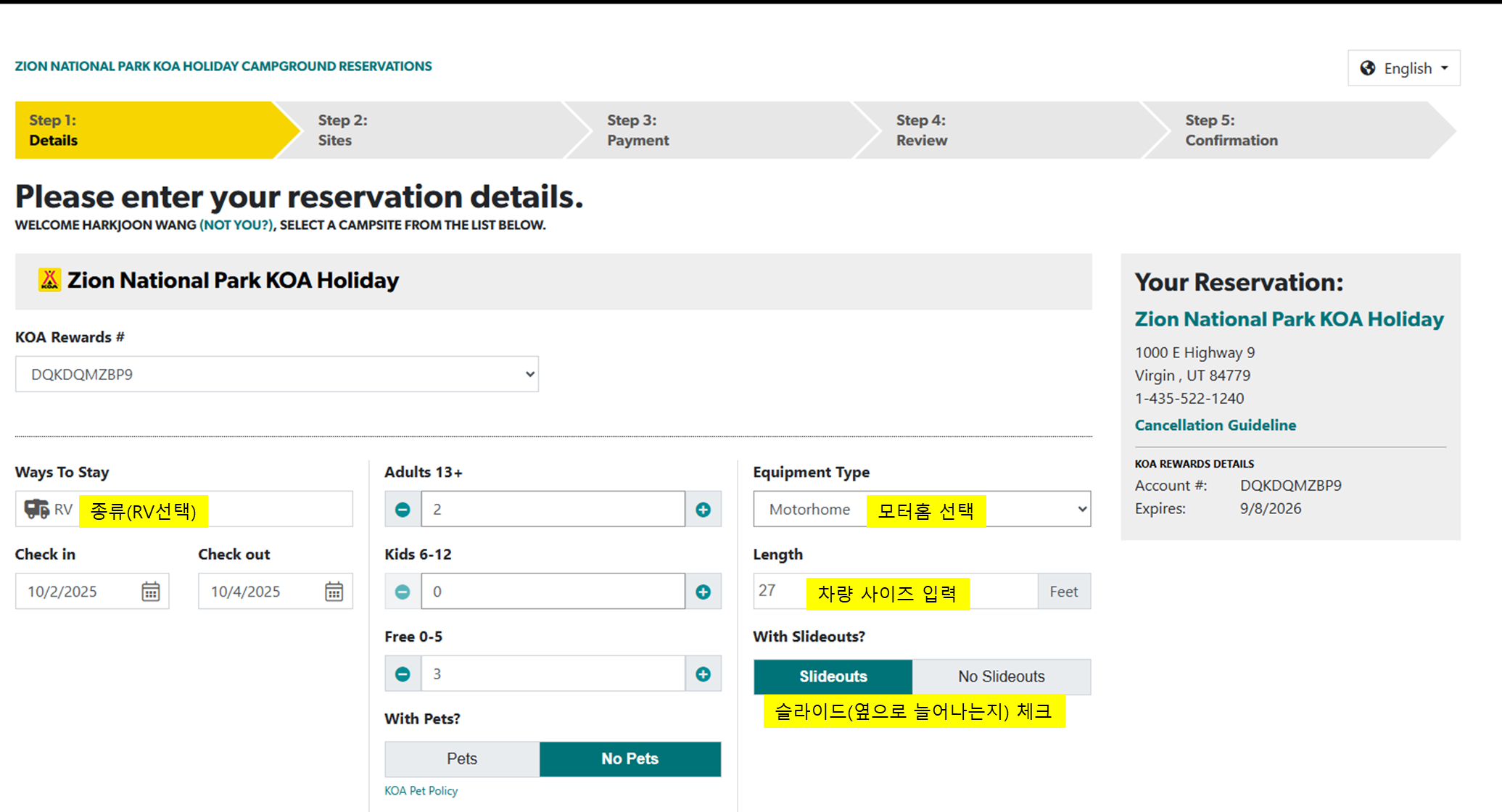Select the No Slideouts option
The width and height of the screenshot is (1502, 812).
pos(1001,676)
